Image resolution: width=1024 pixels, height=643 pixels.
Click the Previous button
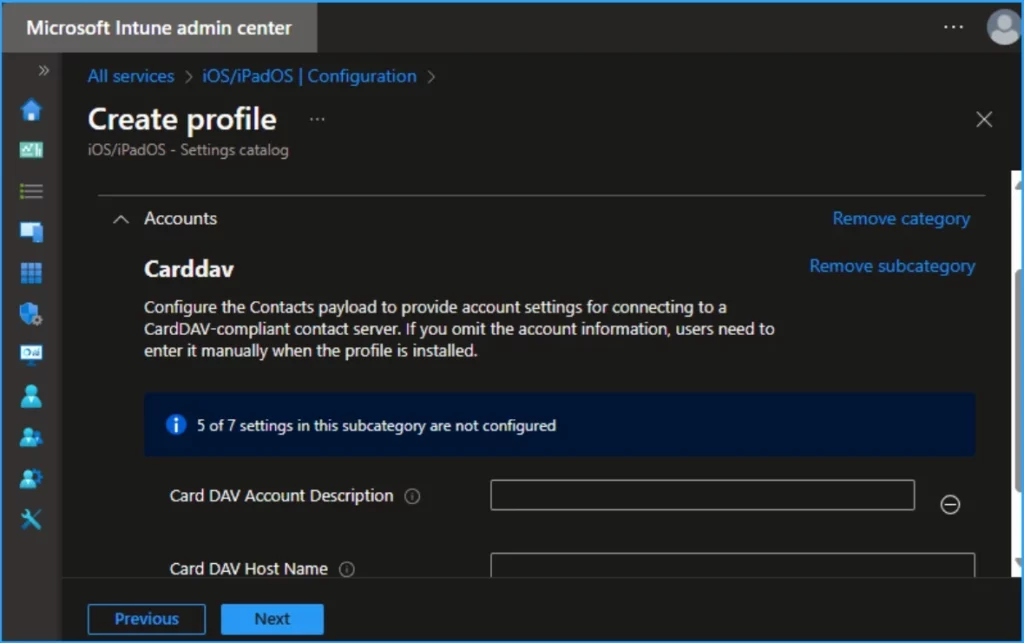(x=147, y=619)
